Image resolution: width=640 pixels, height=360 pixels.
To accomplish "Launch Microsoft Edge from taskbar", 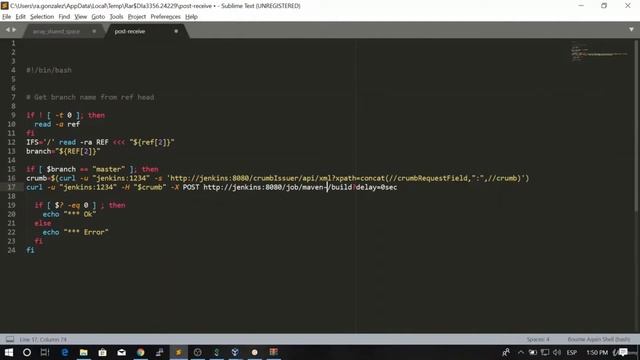I will tap(64, 352).
